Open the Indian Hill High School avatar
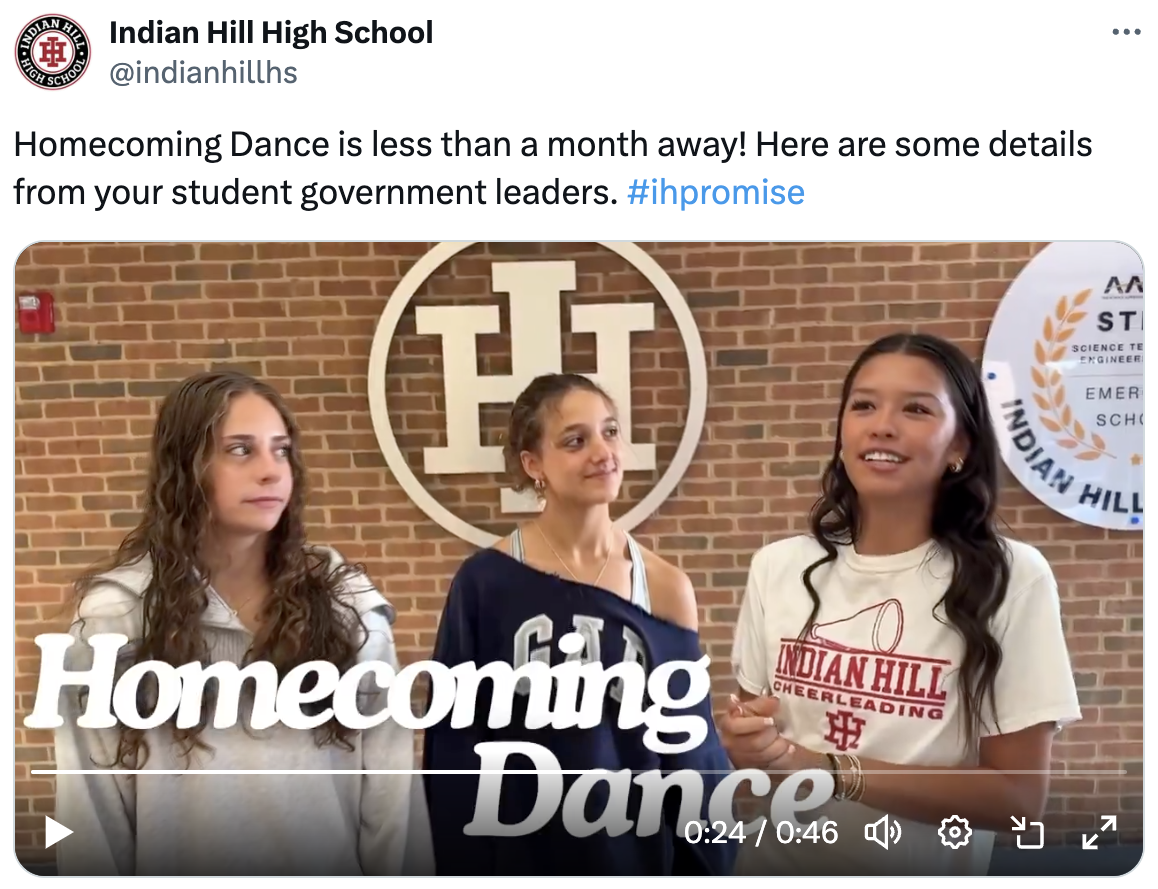1158x889 pixels. (x=52, y=52)
